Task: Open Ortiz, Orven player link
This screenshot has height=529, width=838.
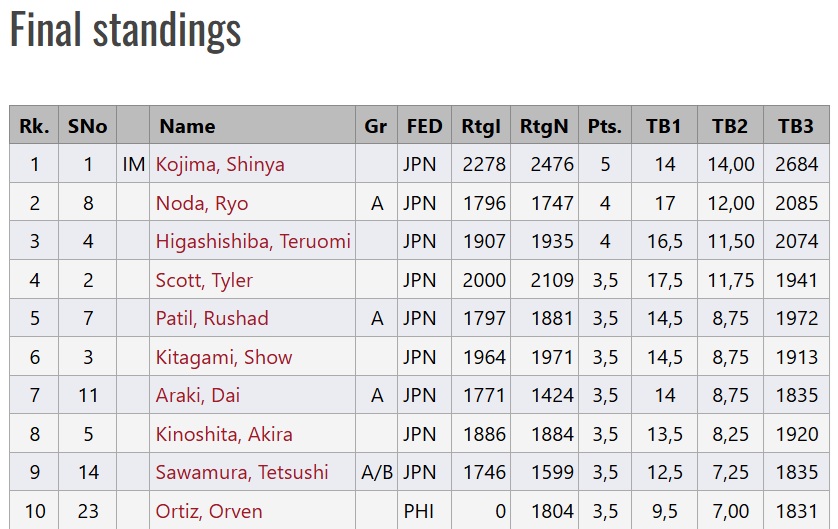Action: [x=208, y=511]
